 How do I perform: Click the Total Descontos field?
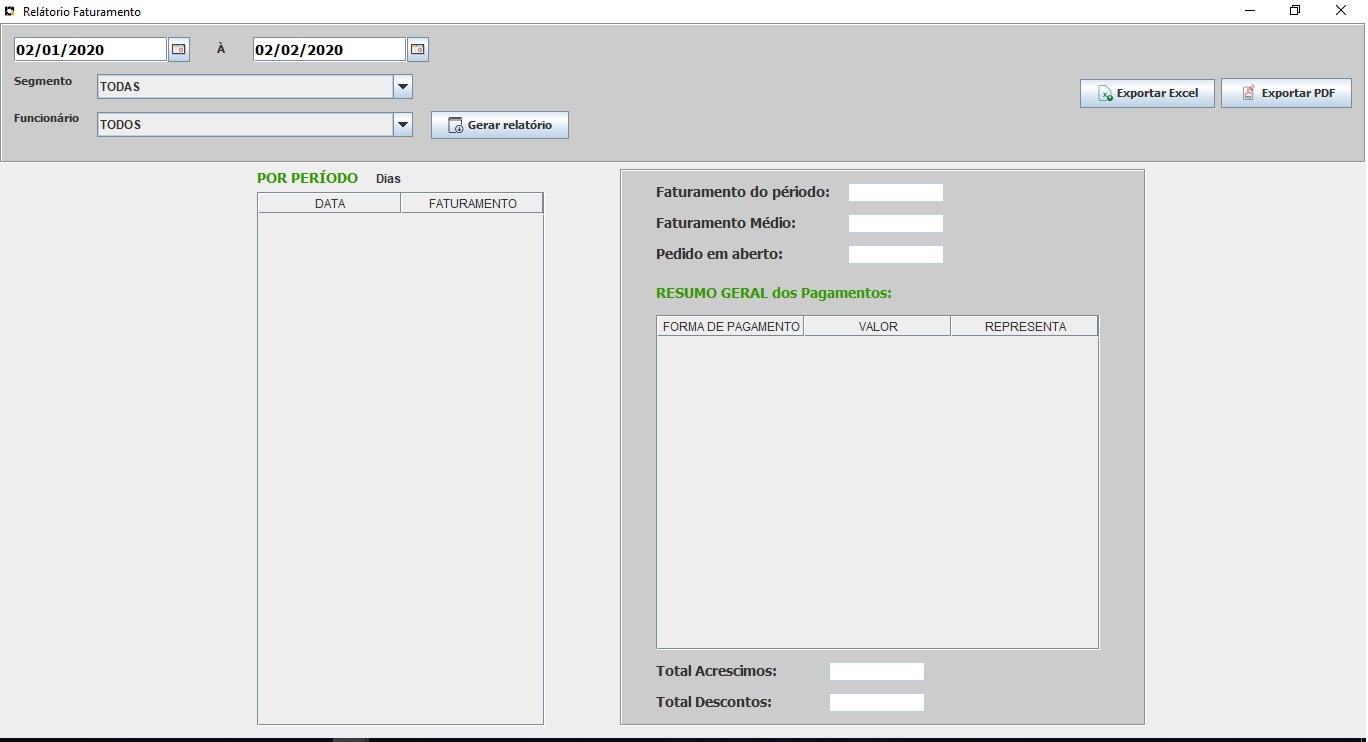[x=876, y=703]
